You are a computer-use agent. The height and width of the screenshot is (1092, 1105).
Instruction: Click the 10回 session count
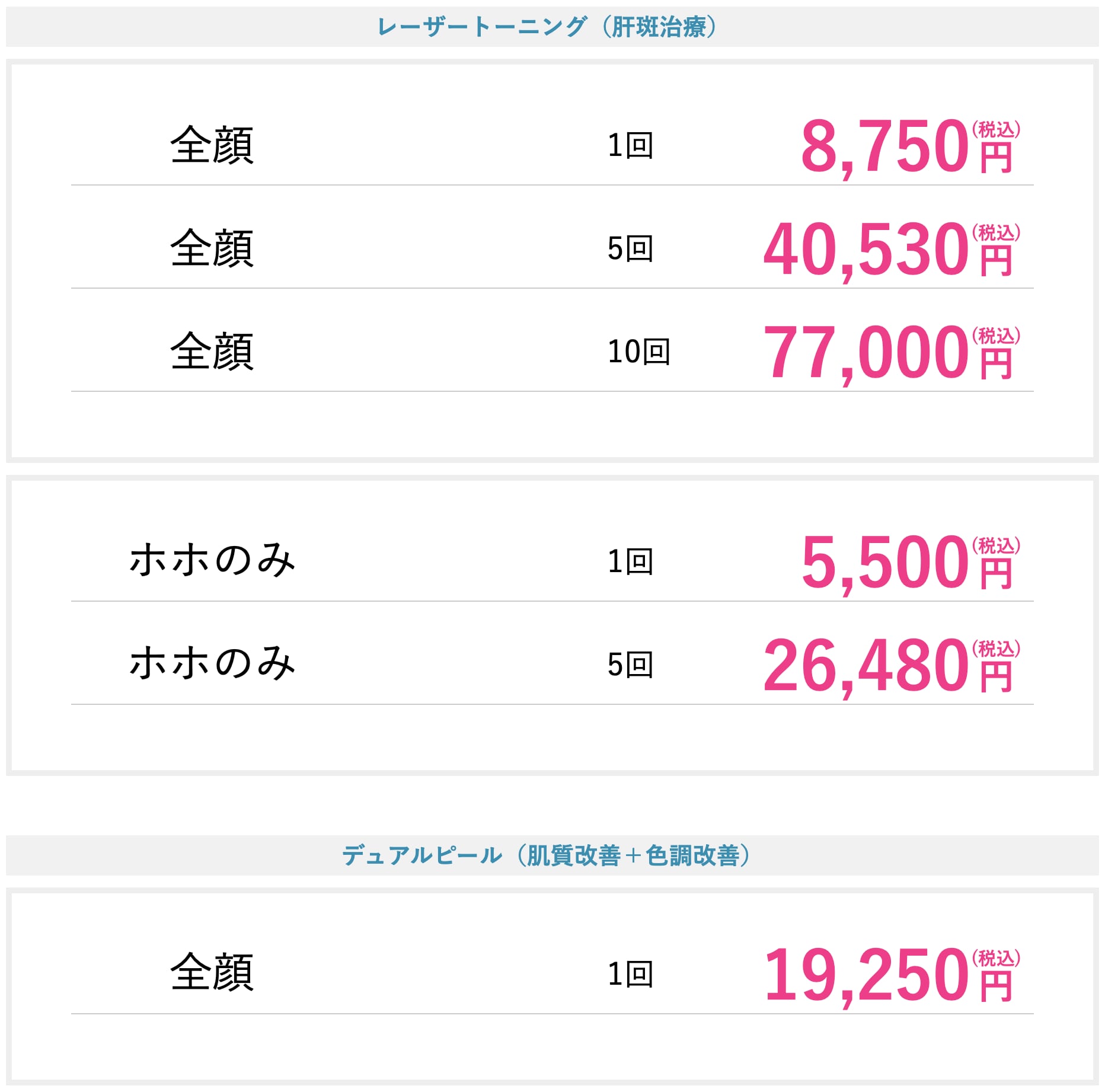pyautogui.click(x=639, y=352)
